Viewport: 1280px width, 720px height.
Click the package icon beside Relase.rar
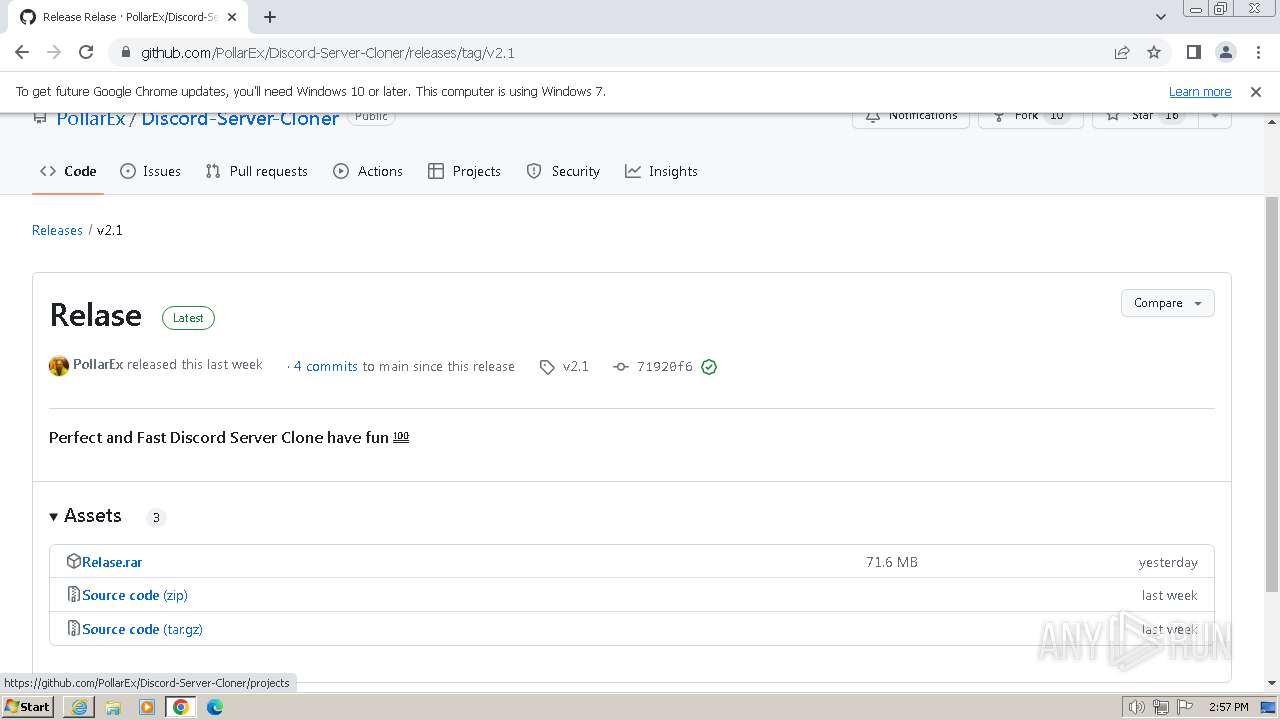coord(73,561)
